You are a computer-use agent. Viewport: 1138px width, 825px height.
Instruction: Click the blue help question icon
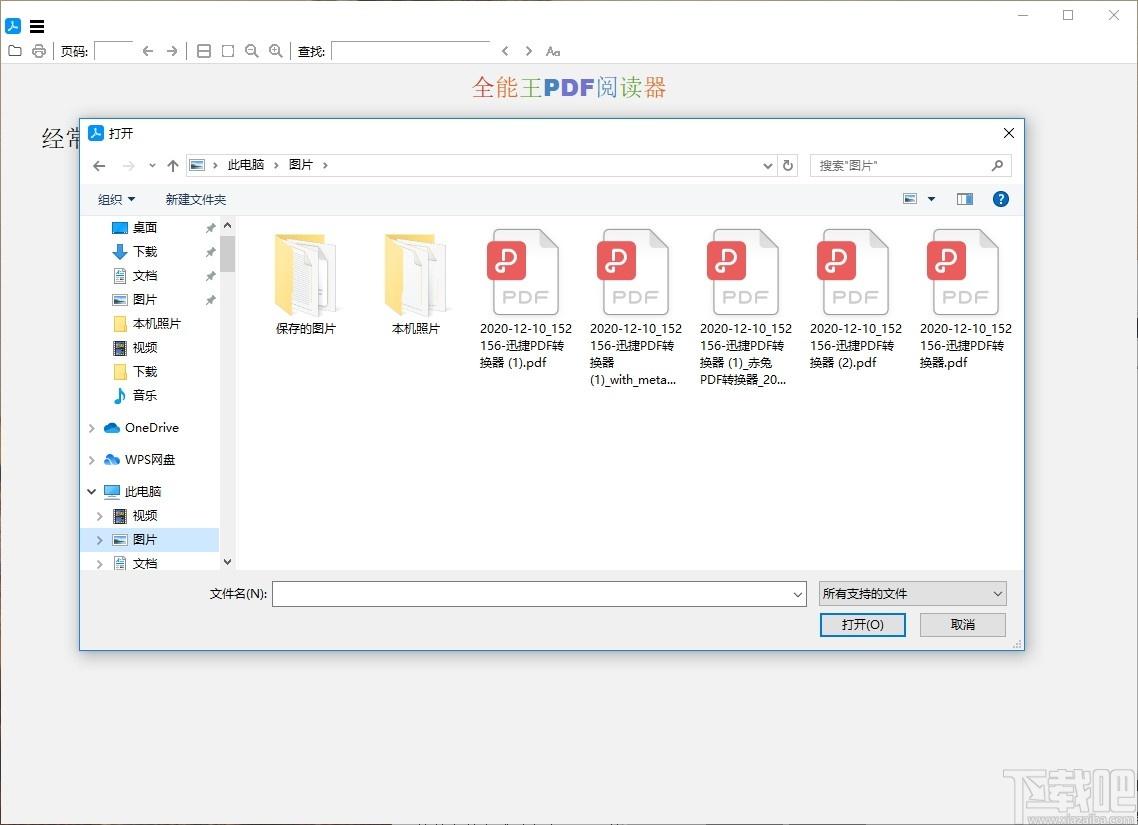point(1000,199)
